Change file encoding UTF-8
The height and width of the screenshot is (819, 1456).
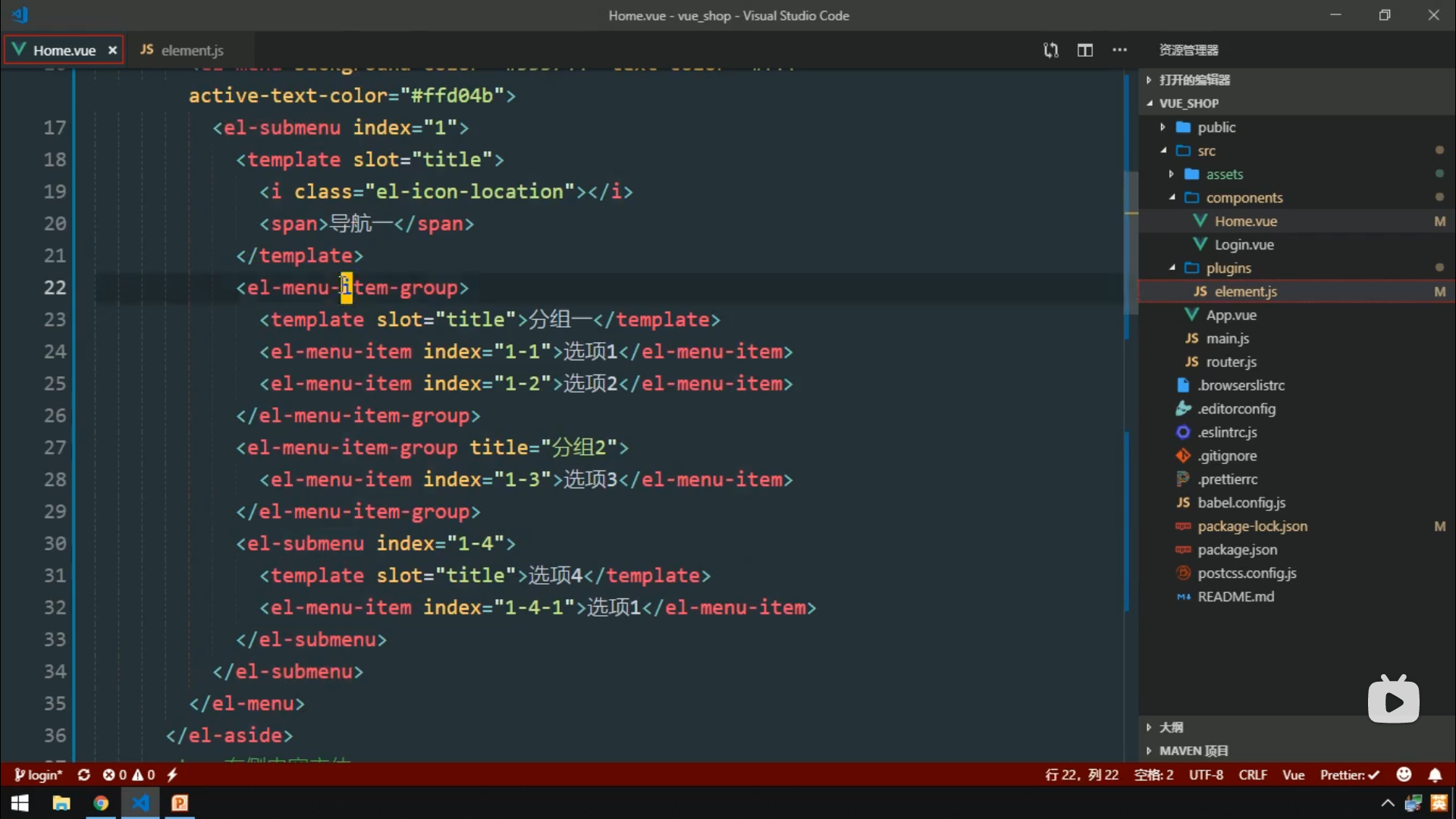click(x=1206, y=775)
